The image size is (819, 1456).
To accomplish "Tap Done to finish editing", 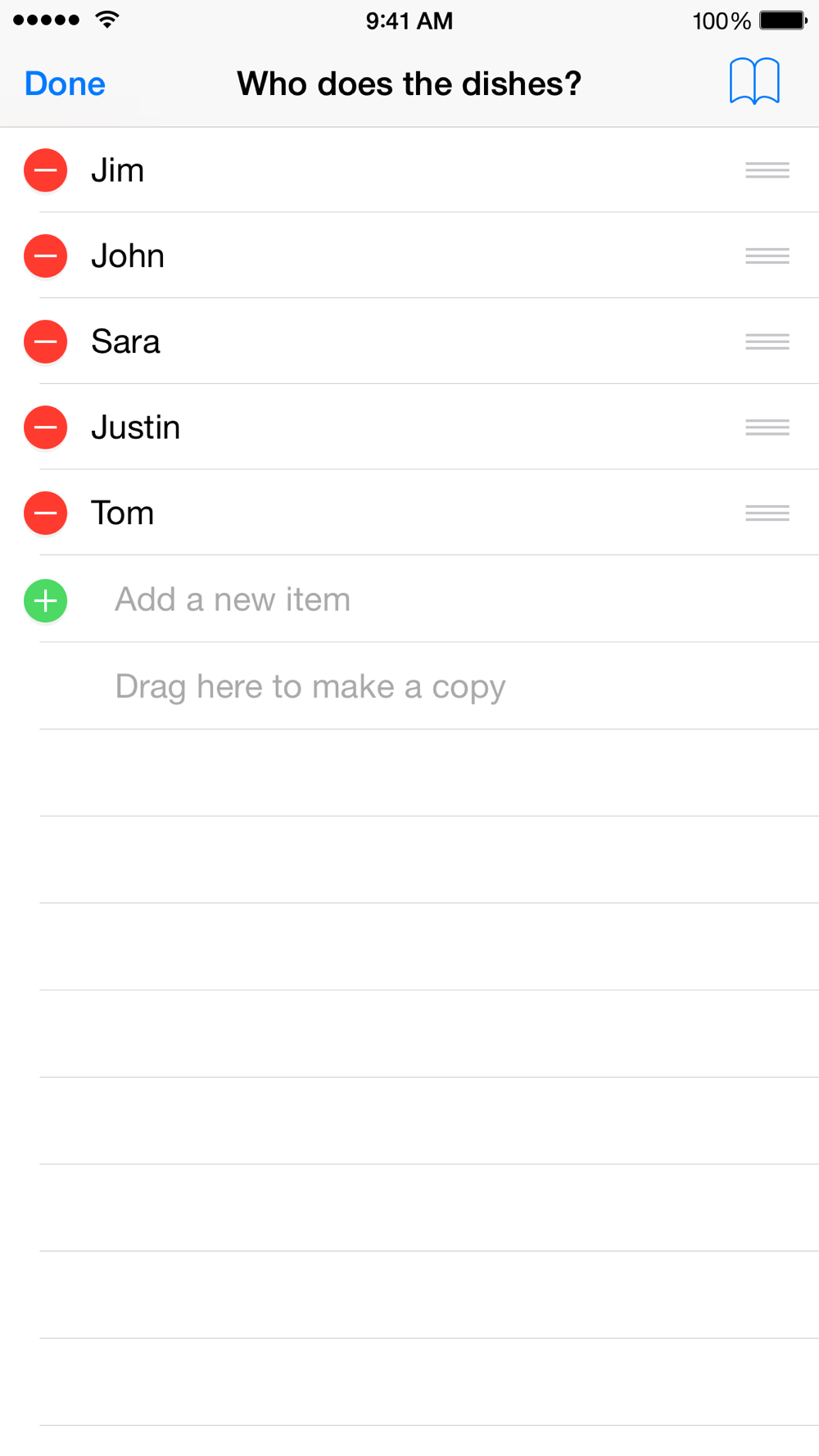I will pyautogui.click(x=65, y=84).
